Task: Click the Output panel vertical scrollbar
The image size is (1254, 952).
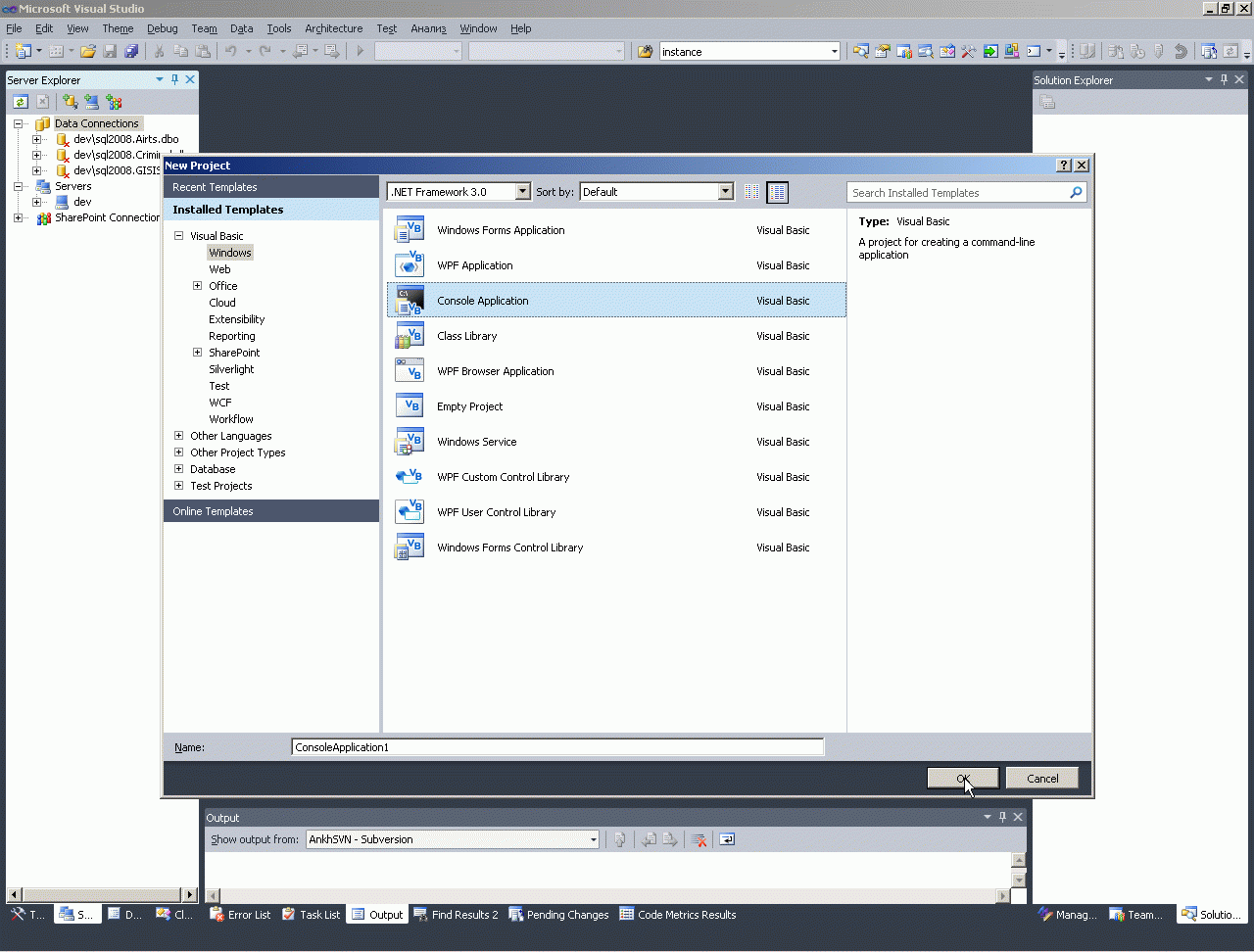Action: pos(1019,870)
